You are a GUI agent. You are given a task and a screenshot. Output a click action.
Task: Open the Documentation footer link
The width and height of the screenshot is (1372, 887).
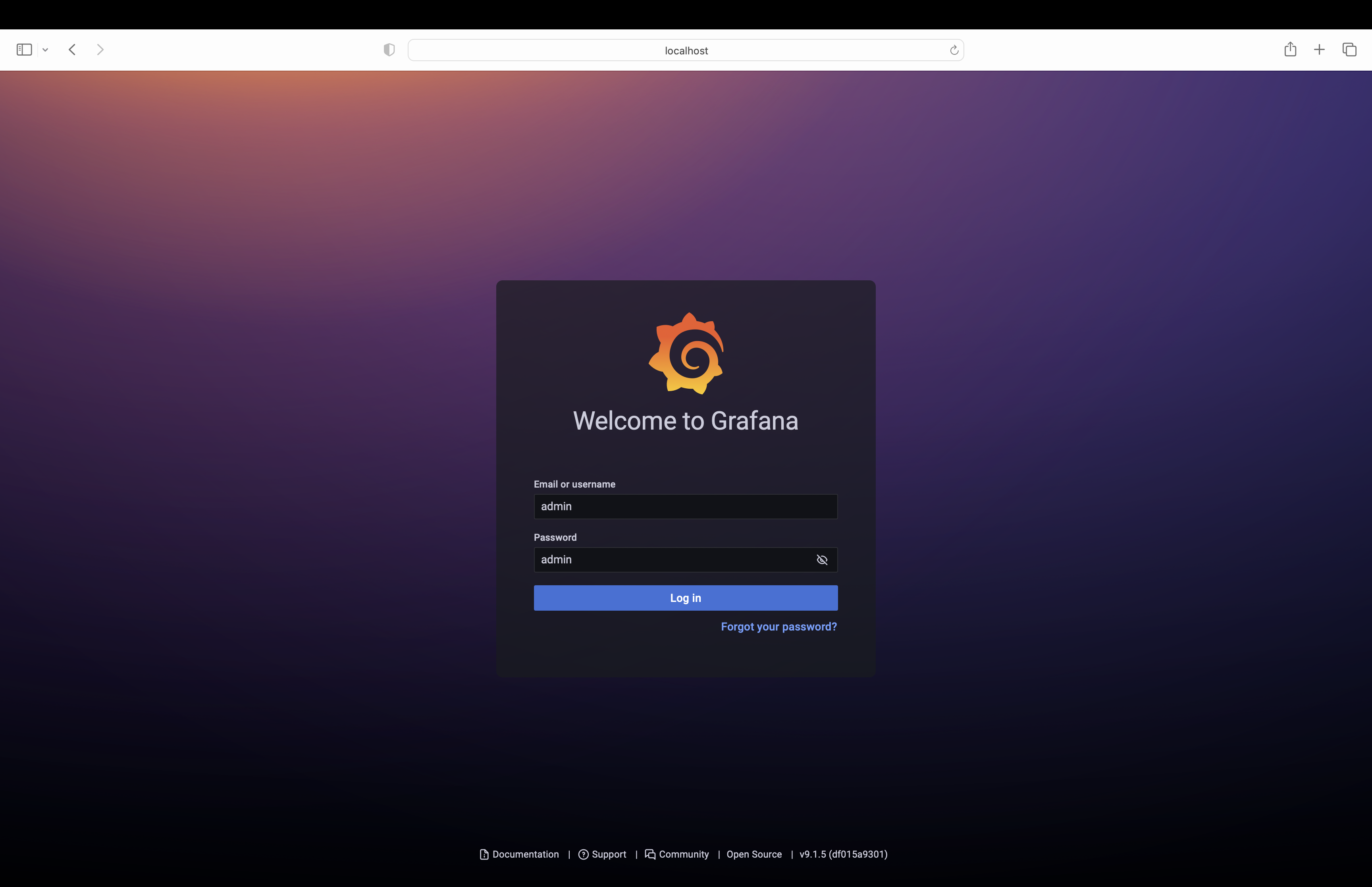click(524, 854)
